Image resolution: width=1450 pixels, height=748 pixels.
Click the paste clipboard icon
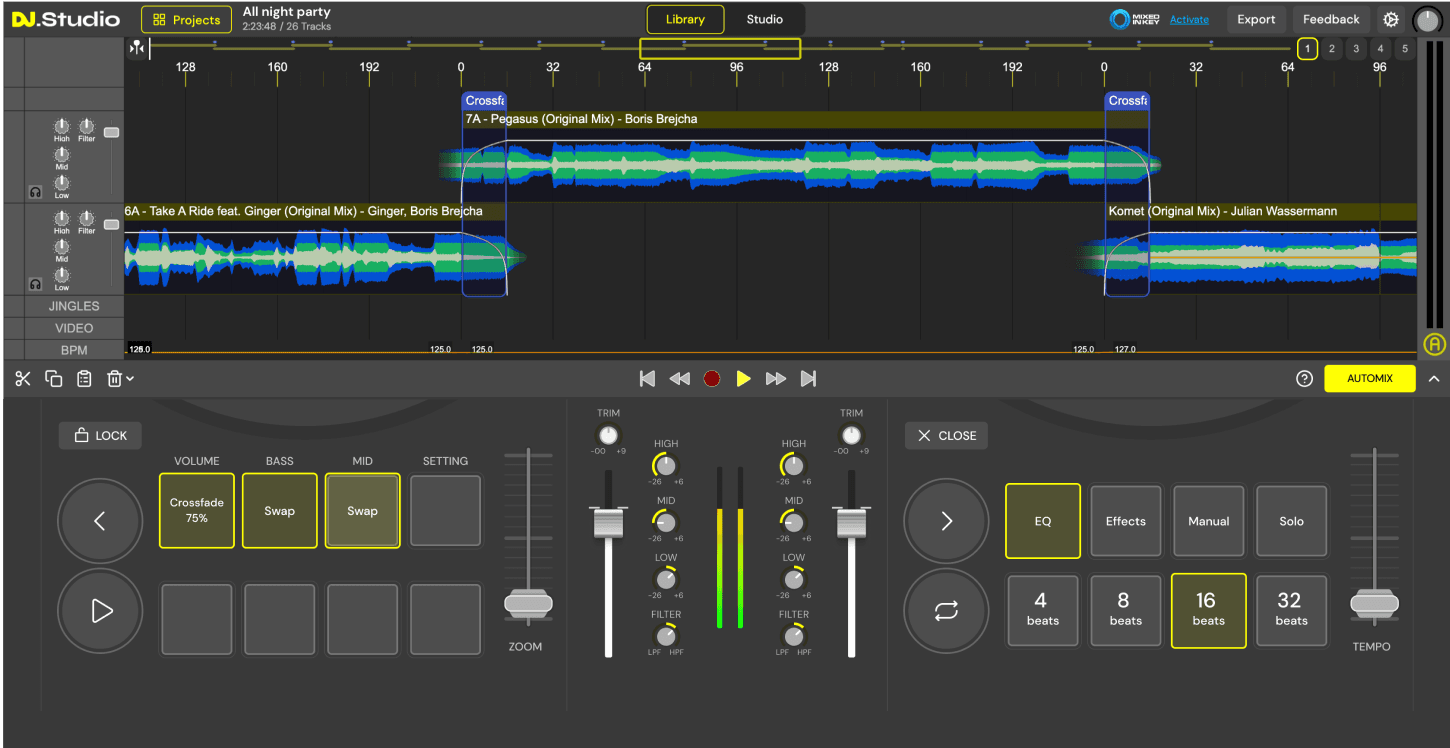point(84,379)
